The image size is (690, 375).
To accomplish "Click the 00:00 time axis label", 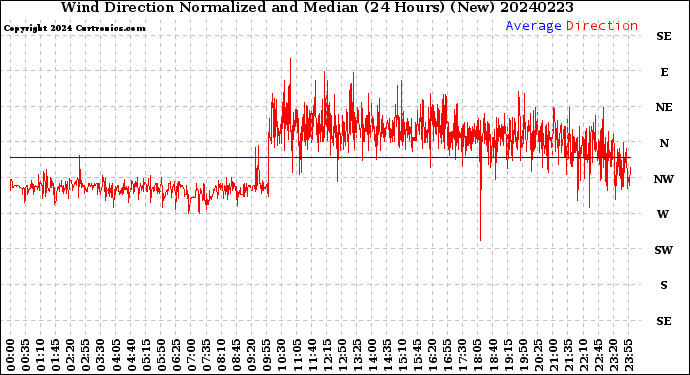I will click(11, 355).
